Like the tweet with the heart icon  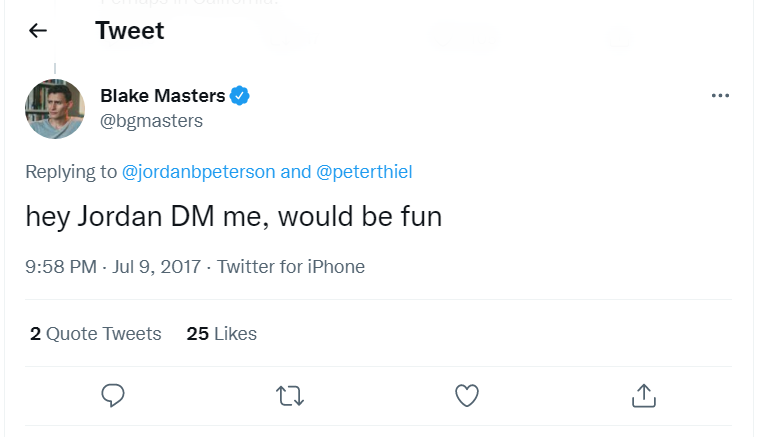coord(467,395)
